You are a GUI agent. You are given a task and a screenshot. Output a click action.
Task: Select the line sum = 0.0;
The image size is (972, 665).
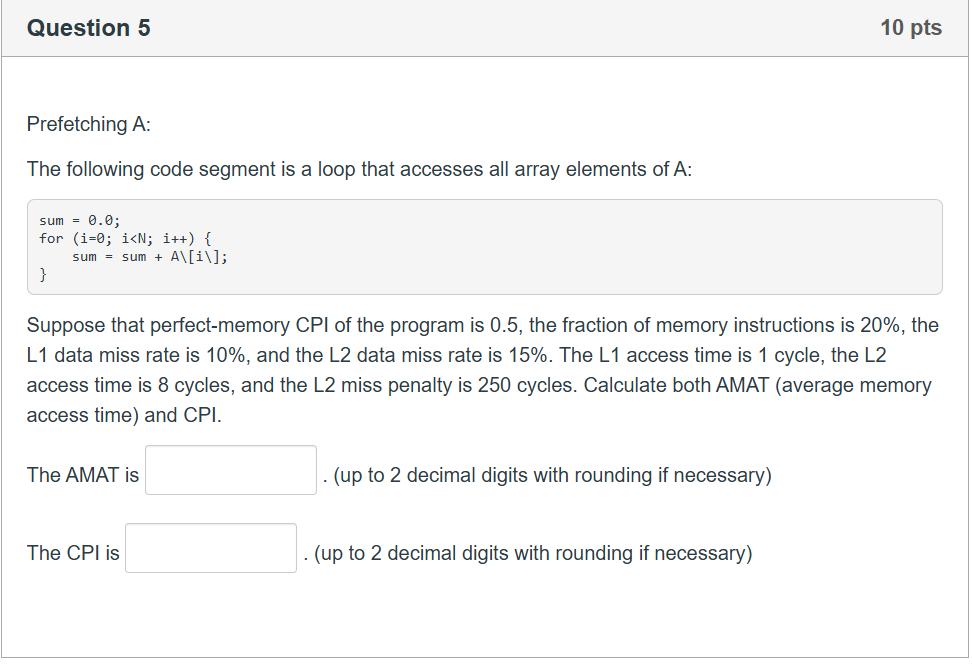click(79, 219)
